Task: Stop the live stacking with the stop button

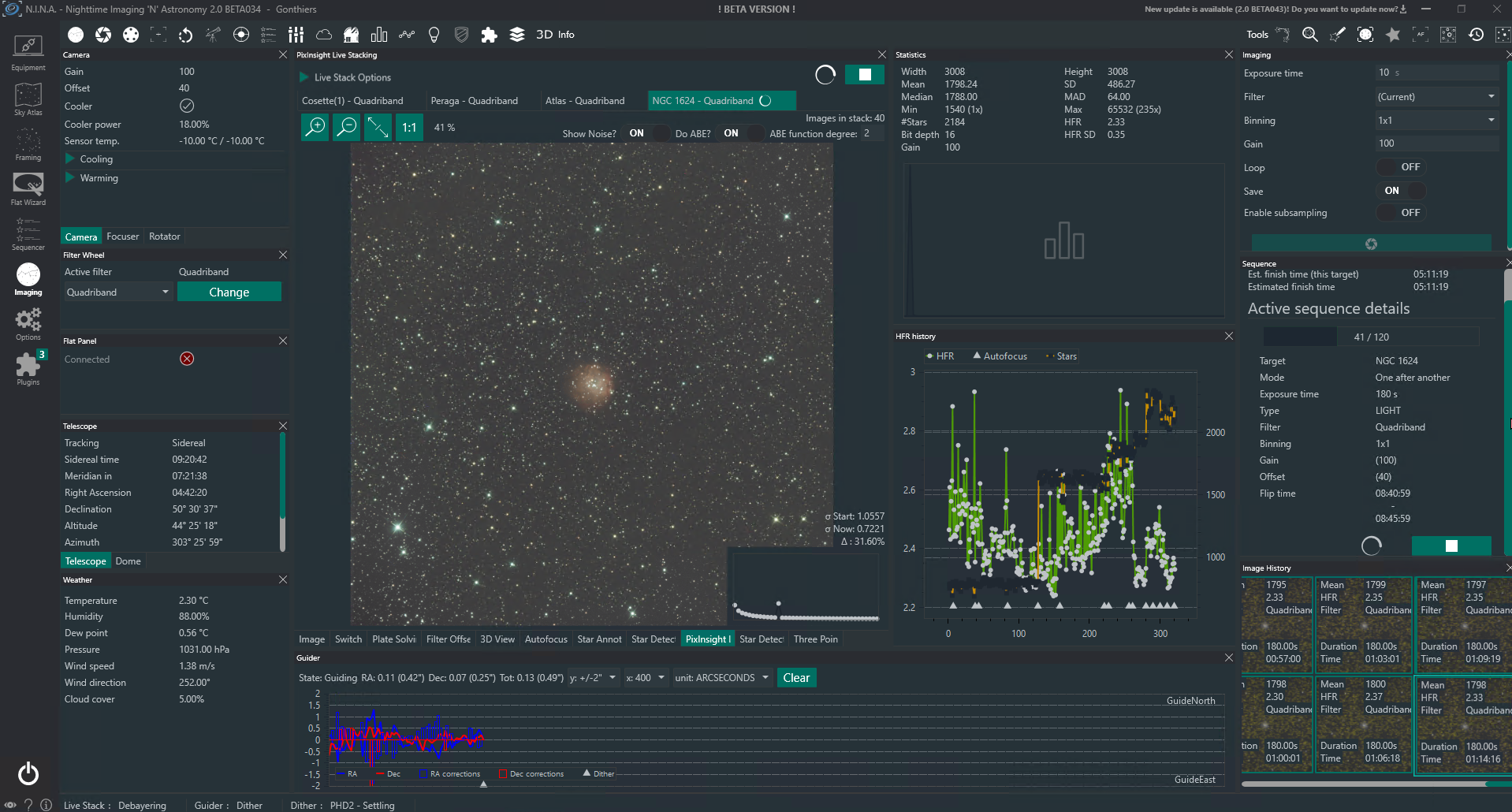Action: tap(864, 75)
